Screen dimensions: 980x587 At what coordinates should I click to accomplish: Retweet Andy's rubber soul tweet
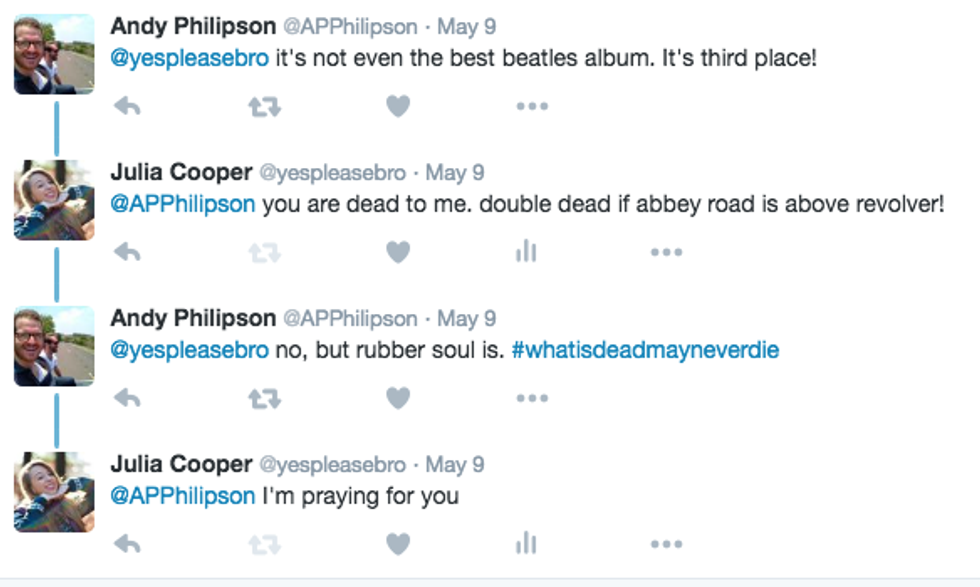click(264, 398)
